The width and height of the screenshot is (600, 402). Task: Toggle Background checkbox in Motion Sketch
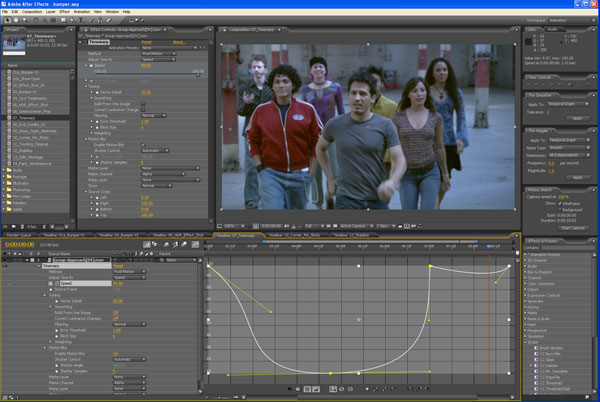pos(560,210)
